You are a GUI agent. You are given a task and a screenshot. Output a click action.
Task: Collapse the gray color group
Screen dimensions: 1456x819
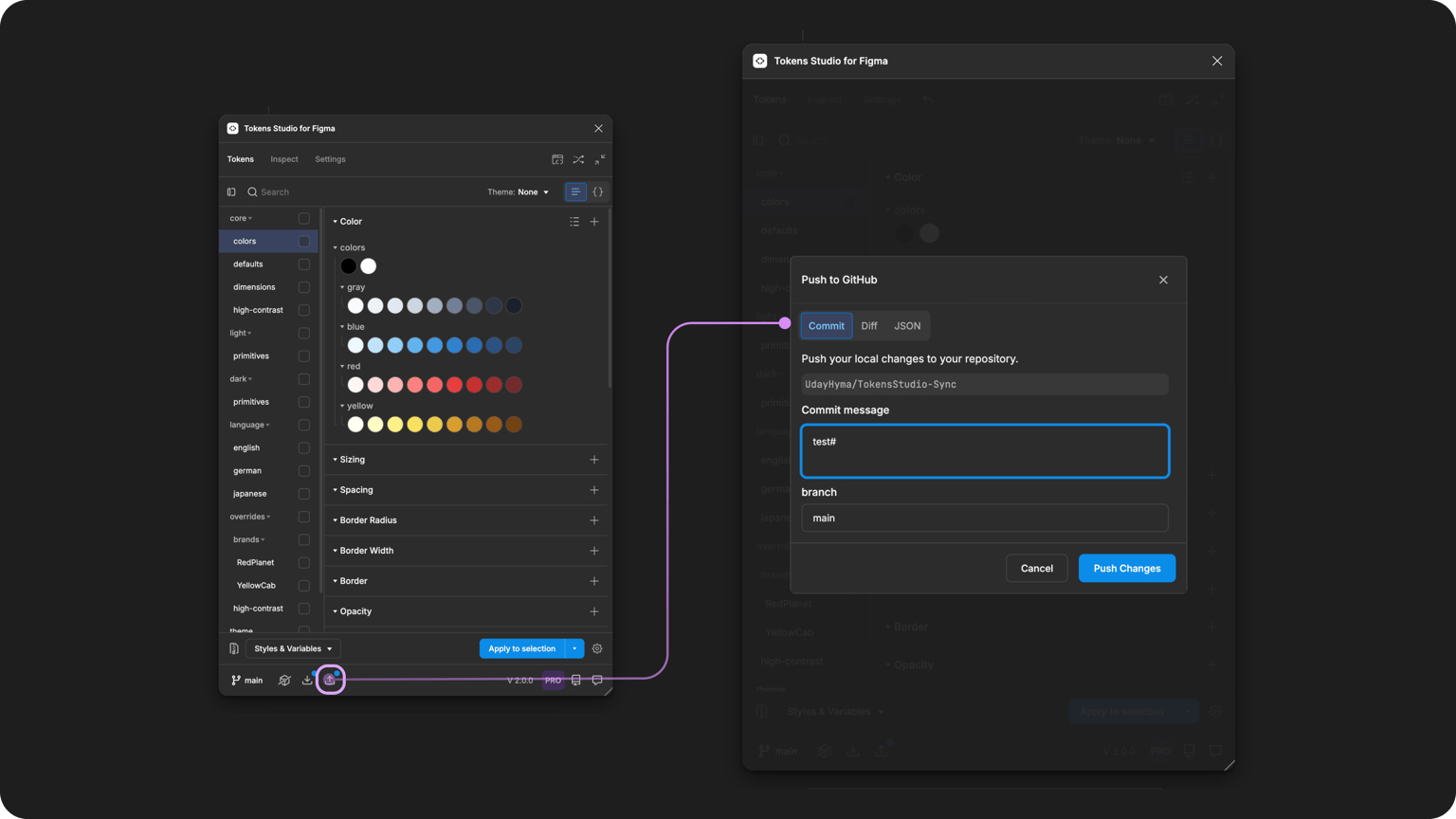pyautogui.click(x=342, y=287)
